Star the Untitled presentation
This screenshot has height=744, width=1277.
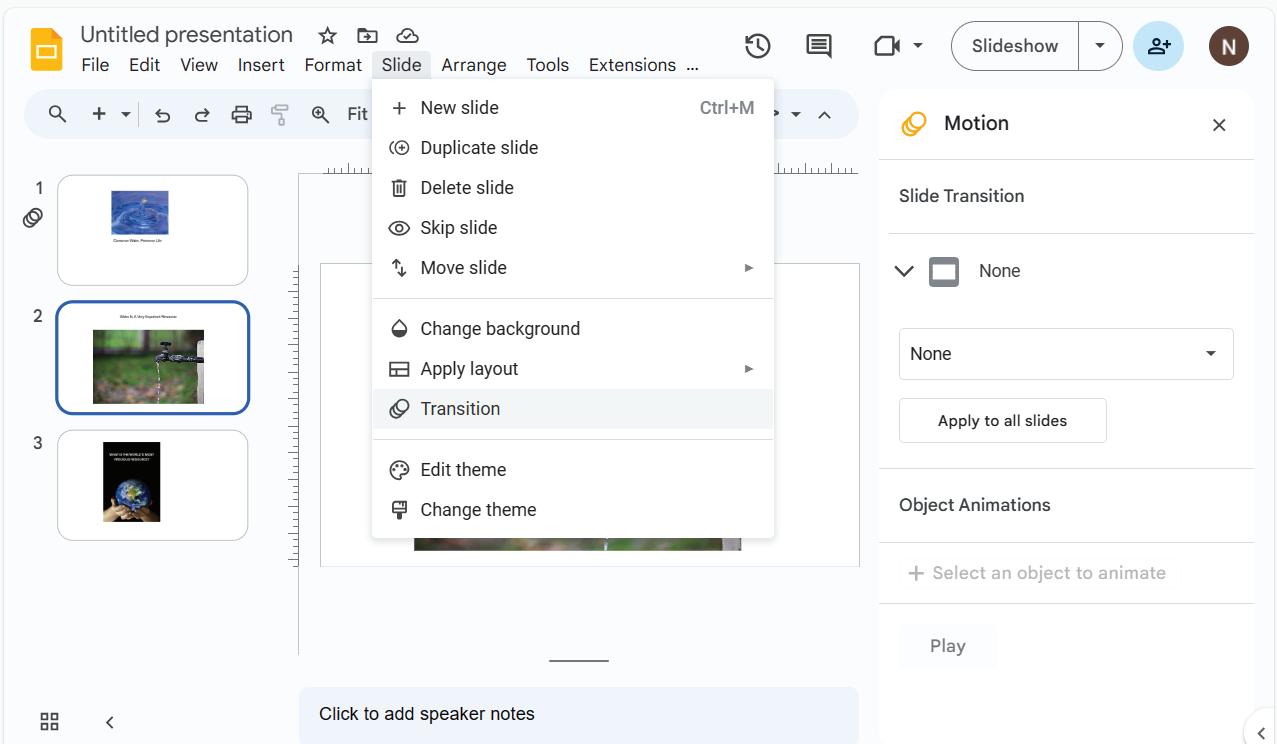point(327,36)
